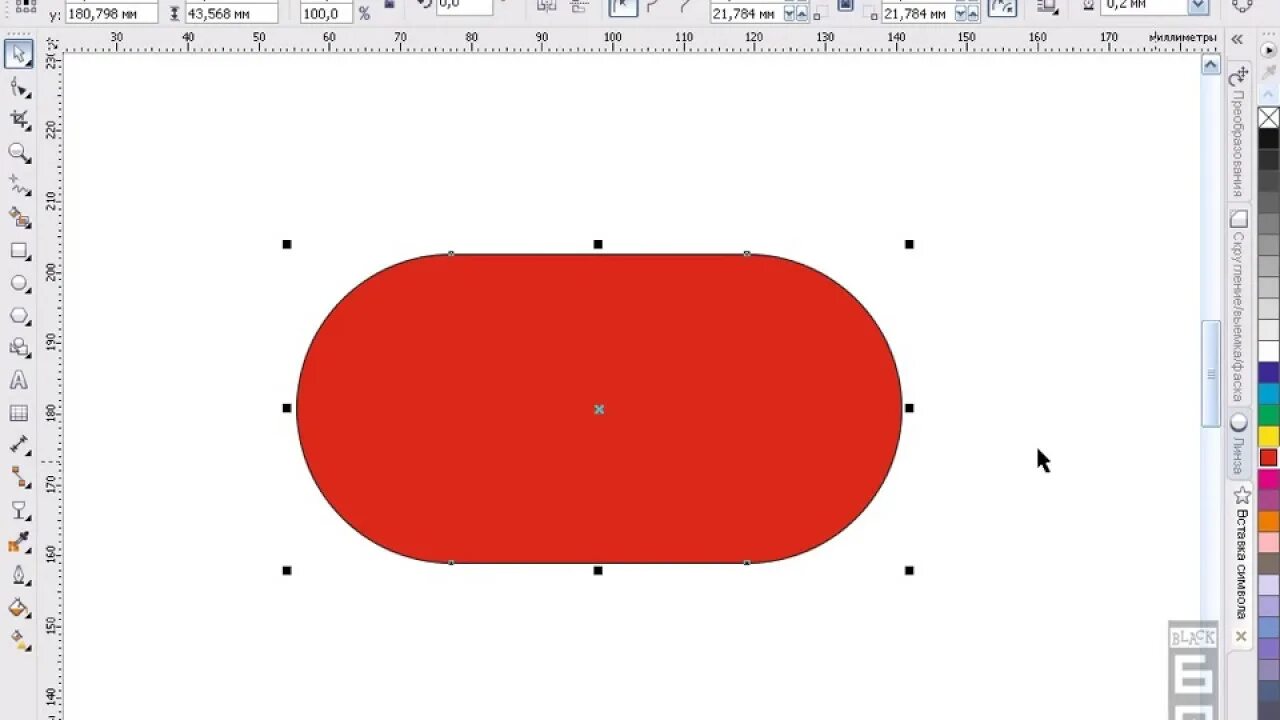Viewport: 1280px width, 720px height.
Task: Select the Freehand curve tool
Action: tap(19, 185)
